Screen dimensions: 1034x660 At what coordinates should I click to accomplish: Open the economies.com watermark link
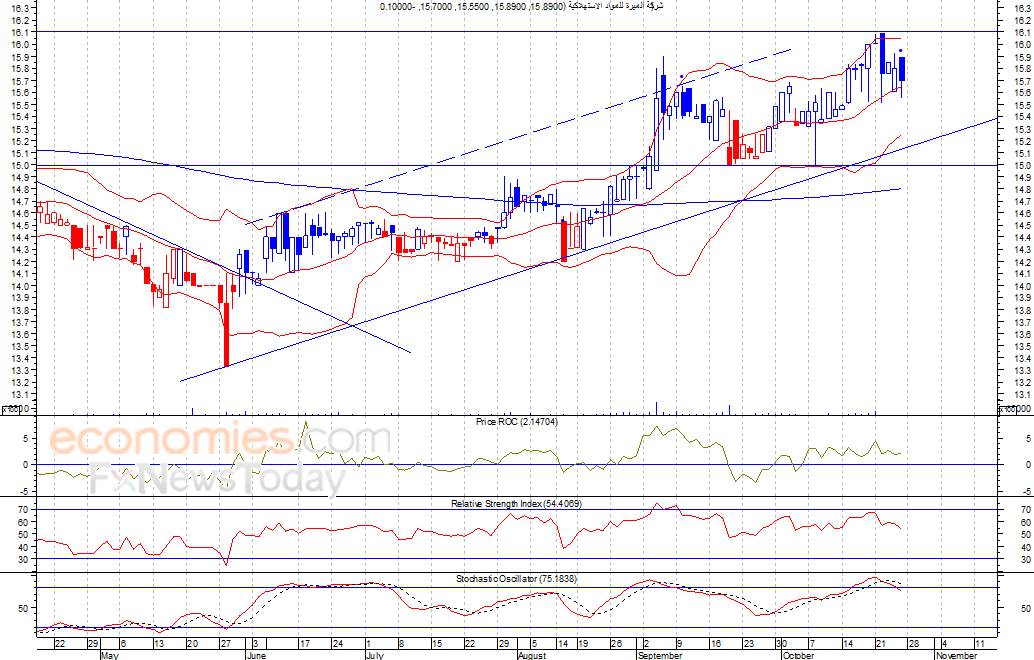[220, 440]
